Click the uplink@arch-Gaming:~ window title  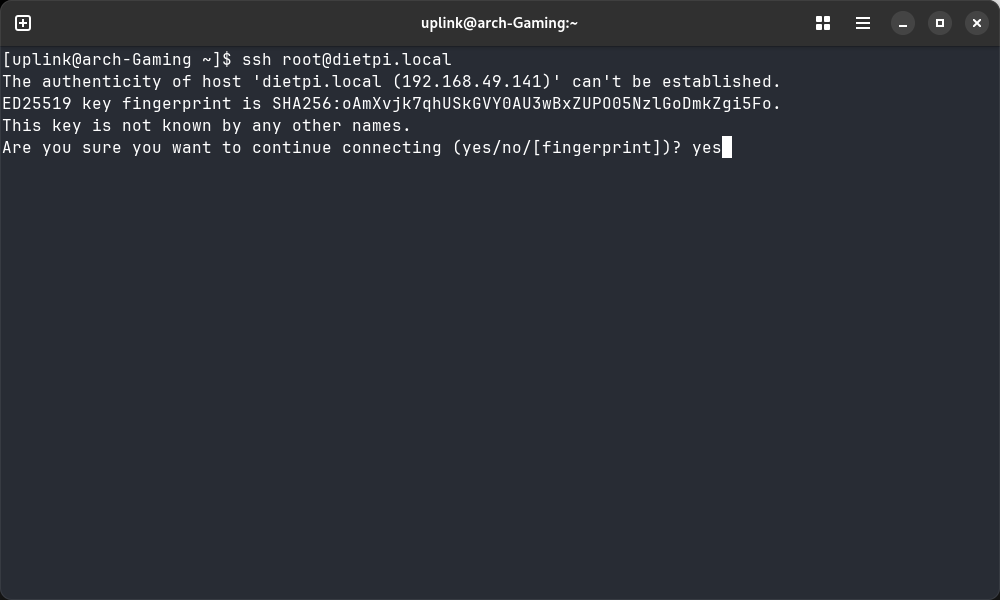[499, 23]
